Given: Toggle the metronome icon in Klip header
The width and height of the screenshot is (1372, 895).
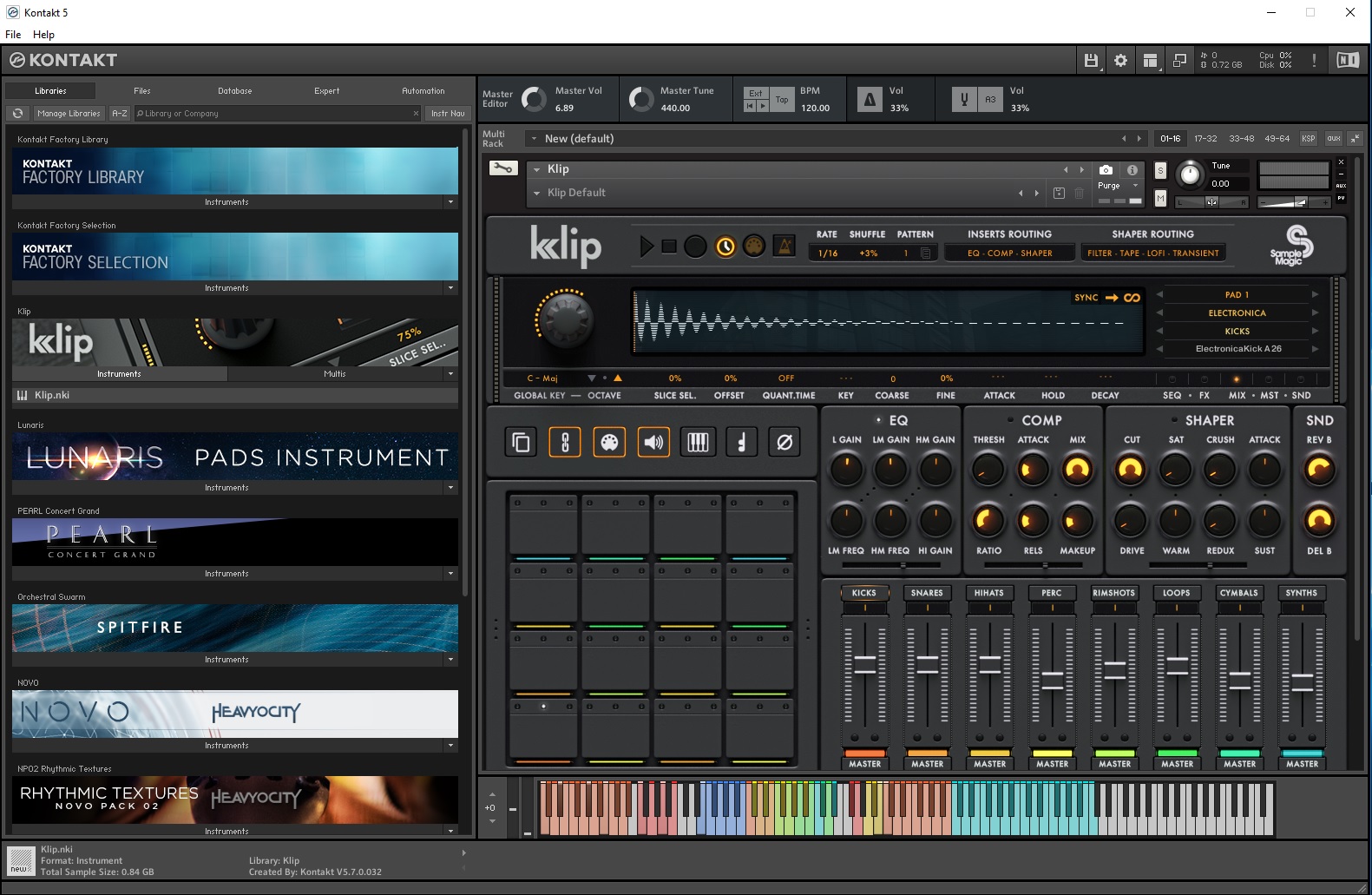Looking at the screenshot, I should click(x=784, y=247).
